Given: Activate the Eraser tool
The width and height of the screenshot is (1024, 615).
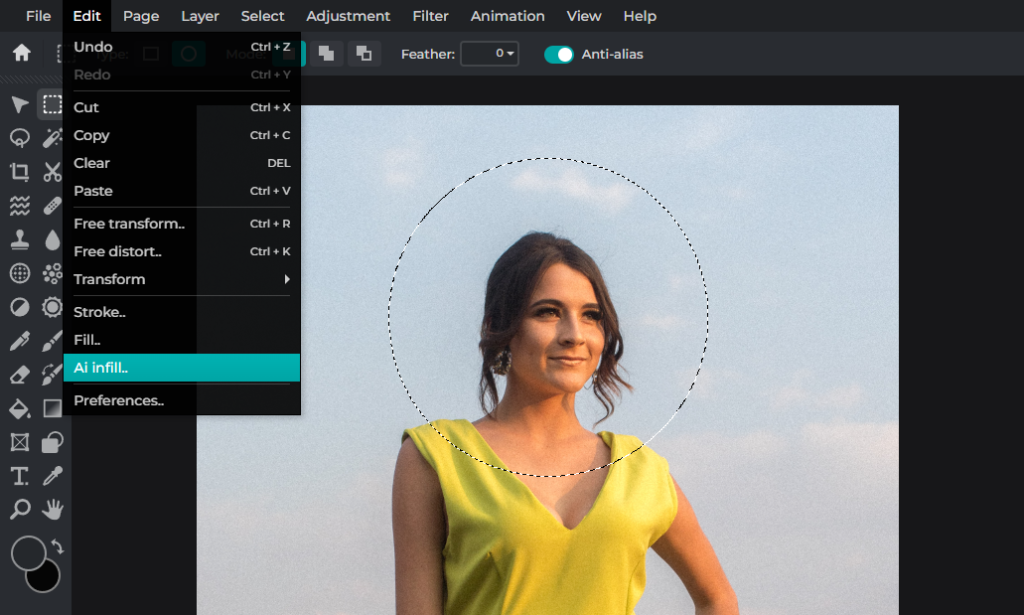Looking at the screenshot, I should click(20, 375).
